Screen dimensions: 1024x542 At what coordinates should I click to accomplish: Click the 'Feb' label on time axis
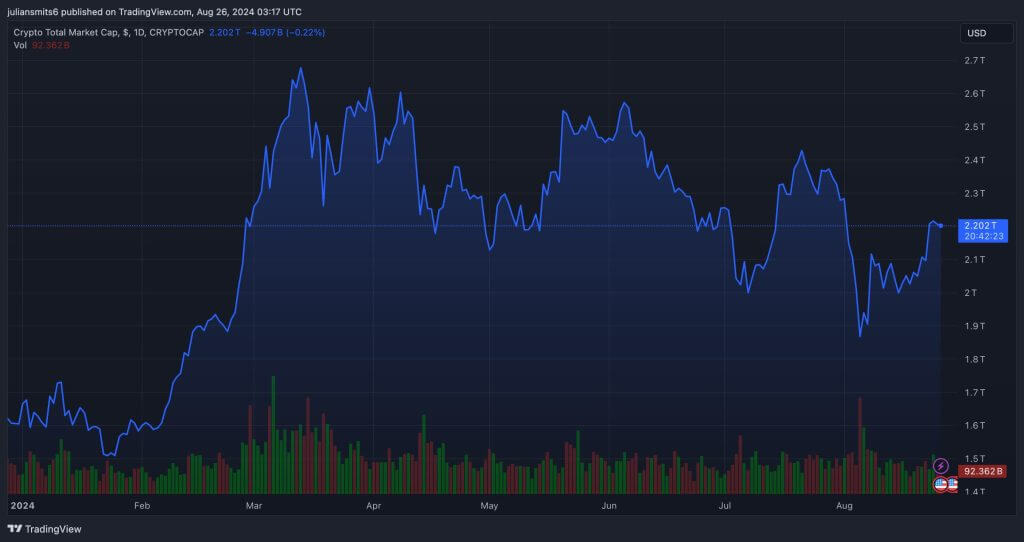click(142, 505)
